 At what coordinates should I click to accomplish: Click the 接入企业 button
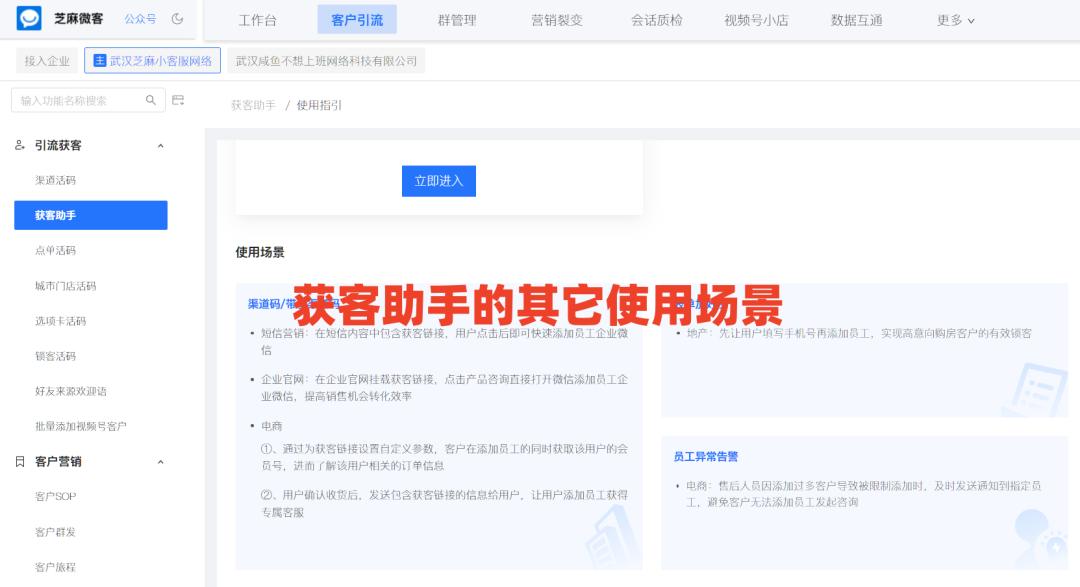[45, 61]
